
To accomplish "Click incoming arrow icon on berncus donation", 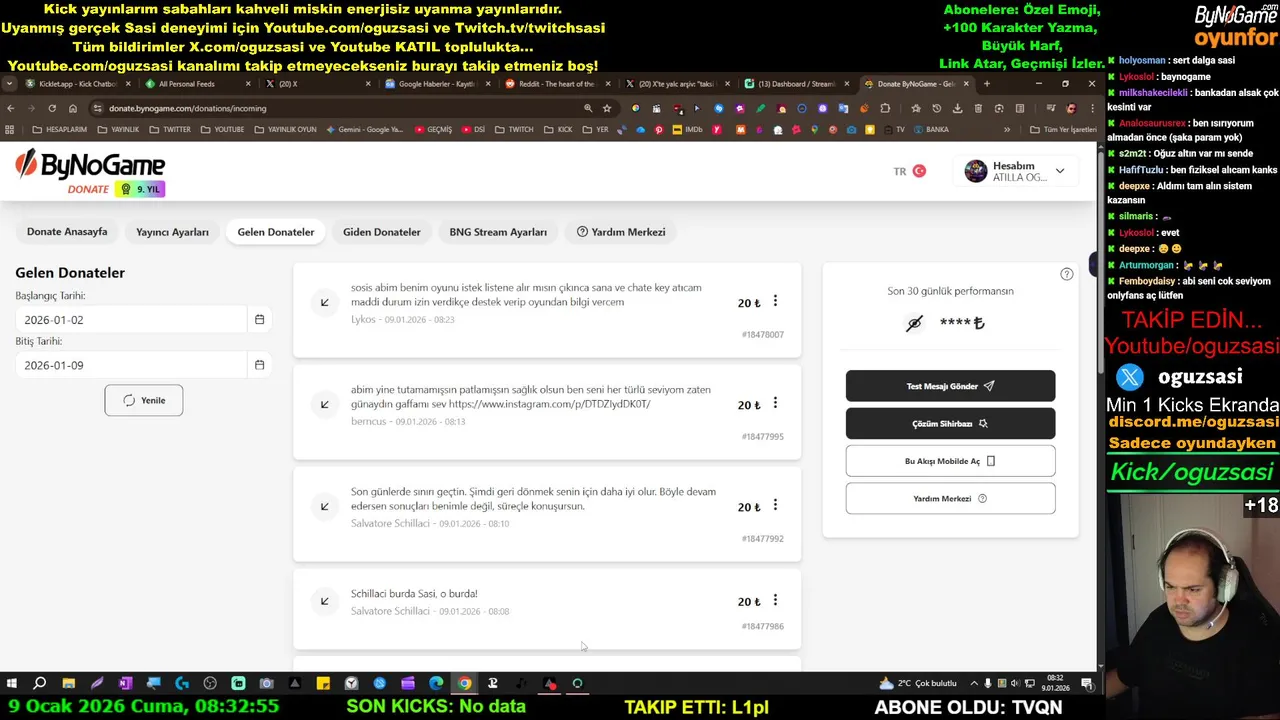I will (325, 404).
